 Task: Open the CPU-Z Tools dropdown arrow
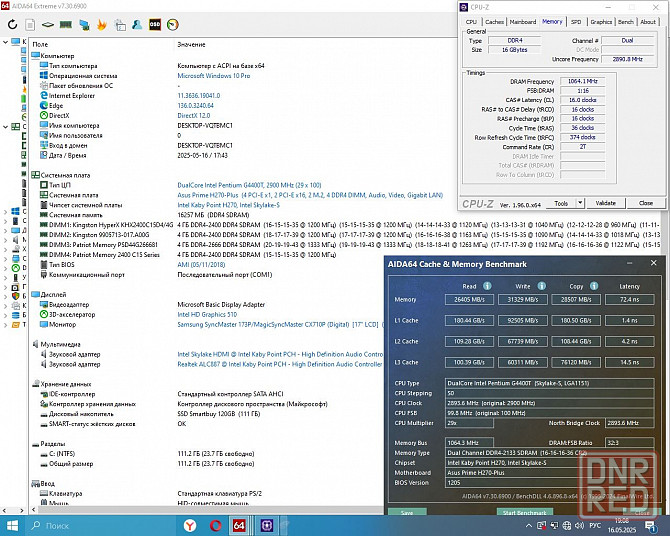click(580, 203)
